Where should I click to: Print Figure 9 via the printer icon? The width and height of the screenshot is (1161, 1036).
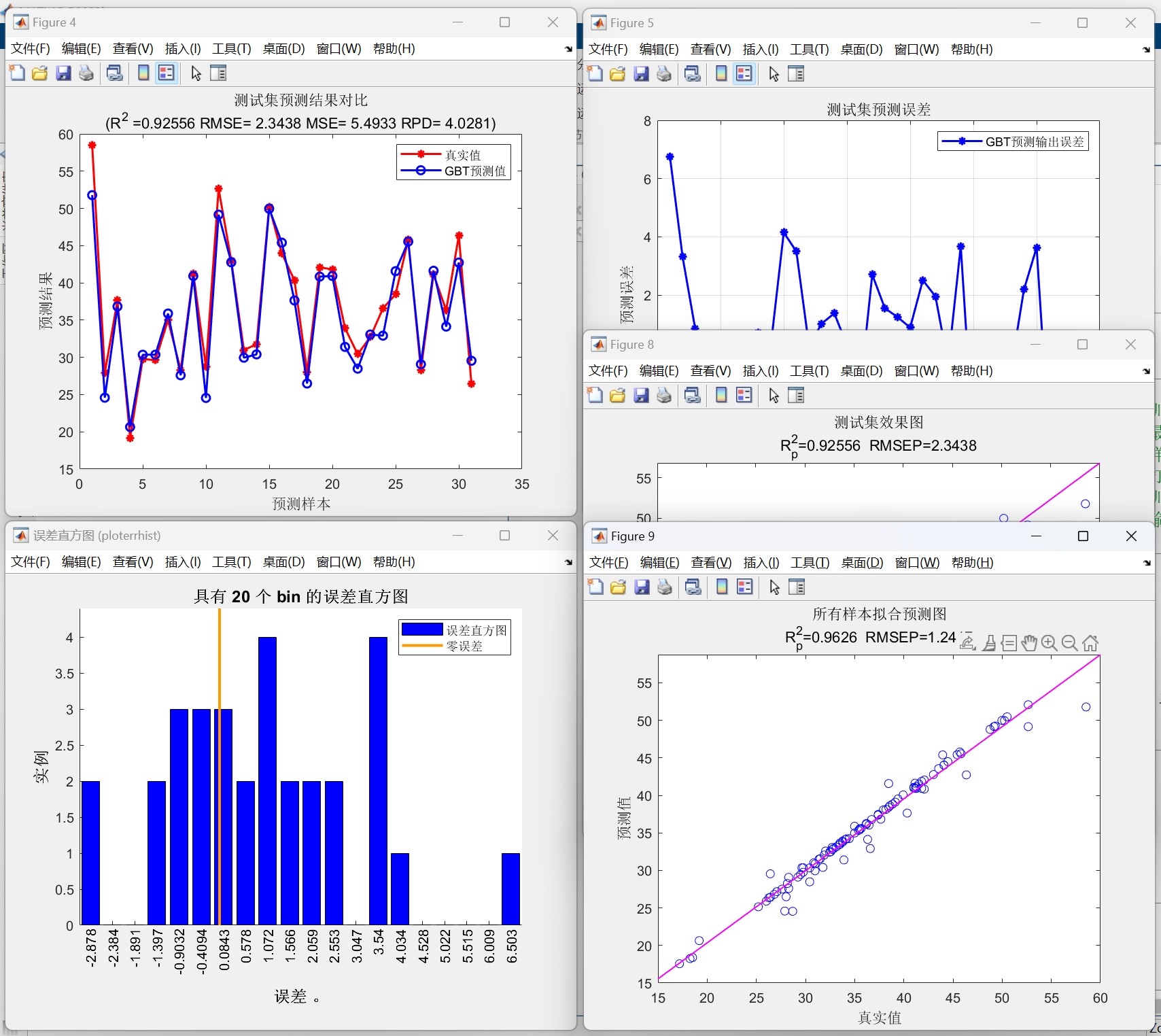(664, 587)
